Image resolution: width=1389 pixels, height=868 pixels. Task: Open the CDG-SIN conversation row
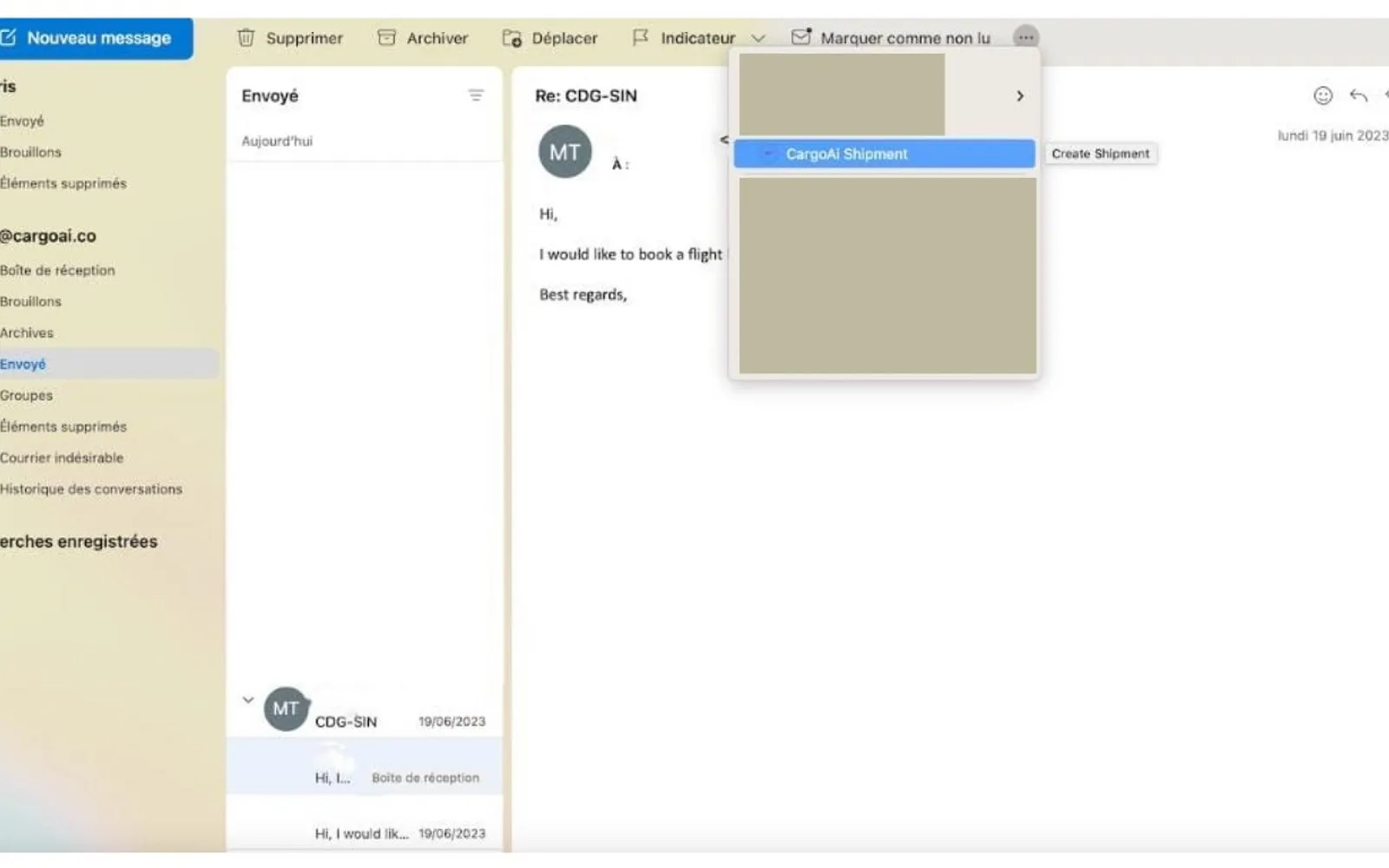(365, 710)
